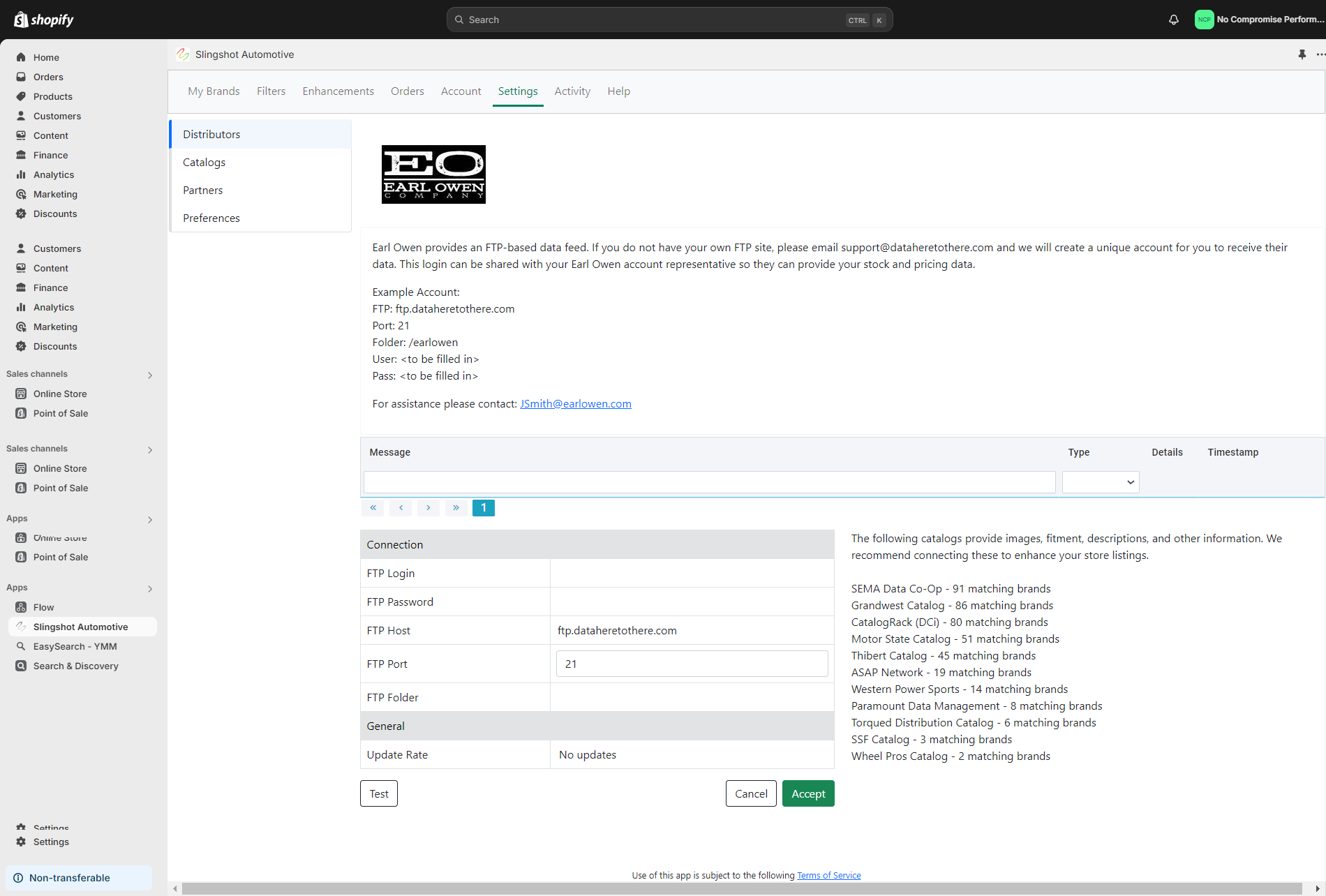Click the horizontal scrollbar at the bottom

(x=742, y=888)
